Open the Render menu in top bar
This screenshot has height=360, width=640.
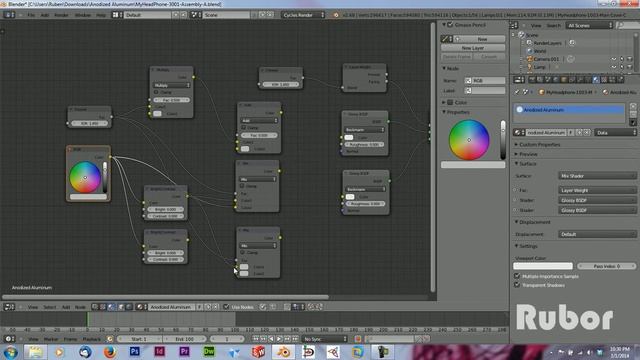pos(61,15)
